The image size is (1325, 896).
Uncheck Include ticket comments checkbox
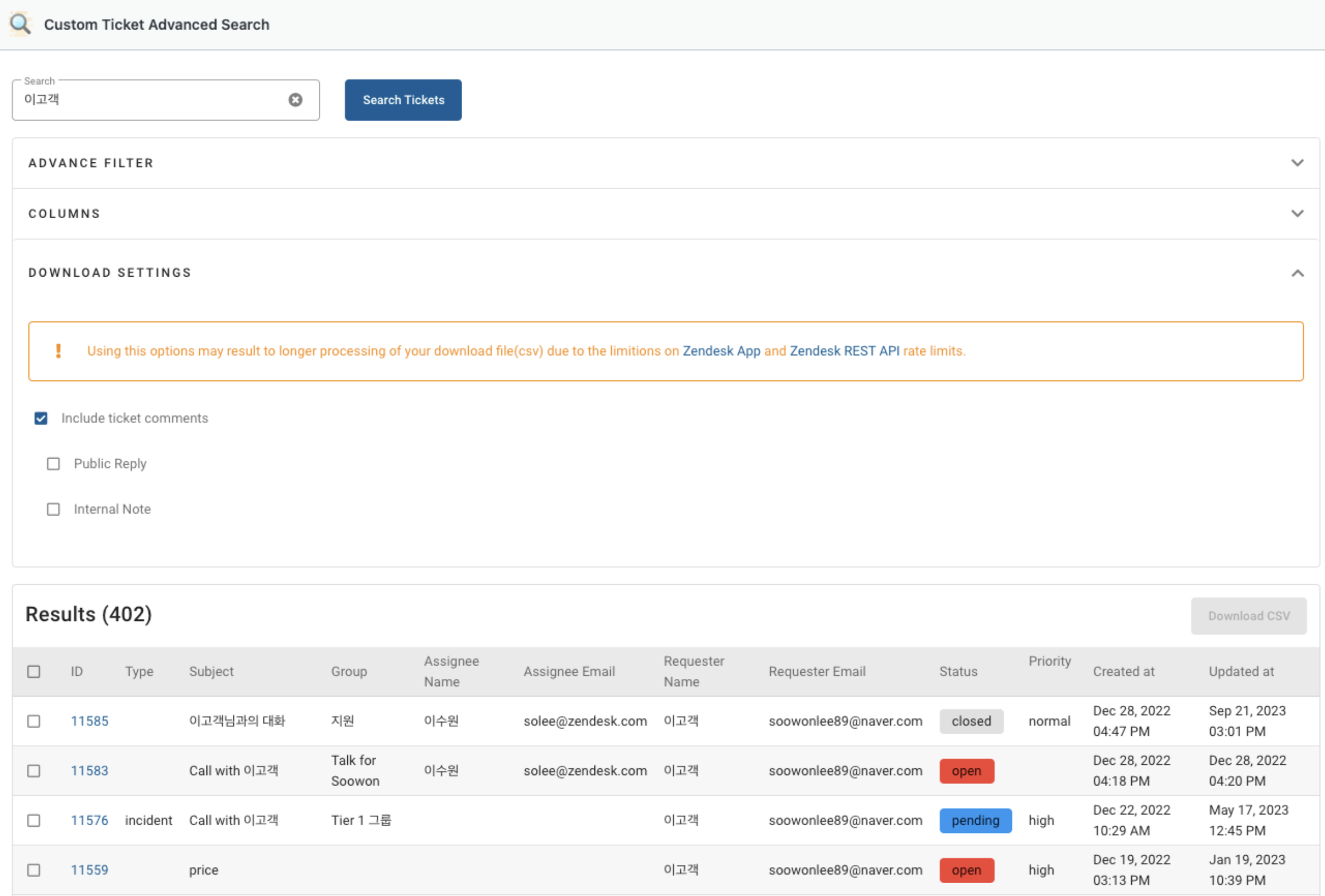point(41,418)
